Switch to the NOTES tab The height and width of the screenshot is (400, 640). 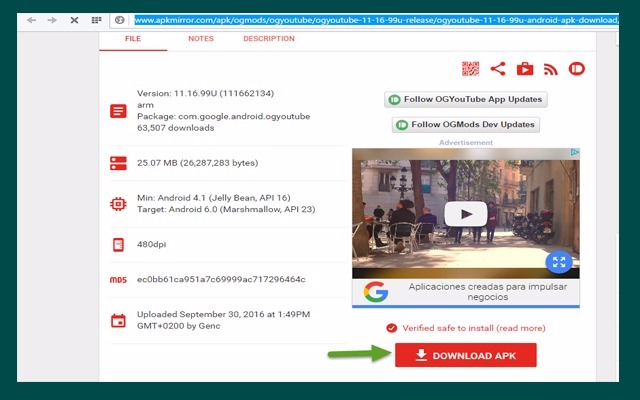[x=201, y=39]
